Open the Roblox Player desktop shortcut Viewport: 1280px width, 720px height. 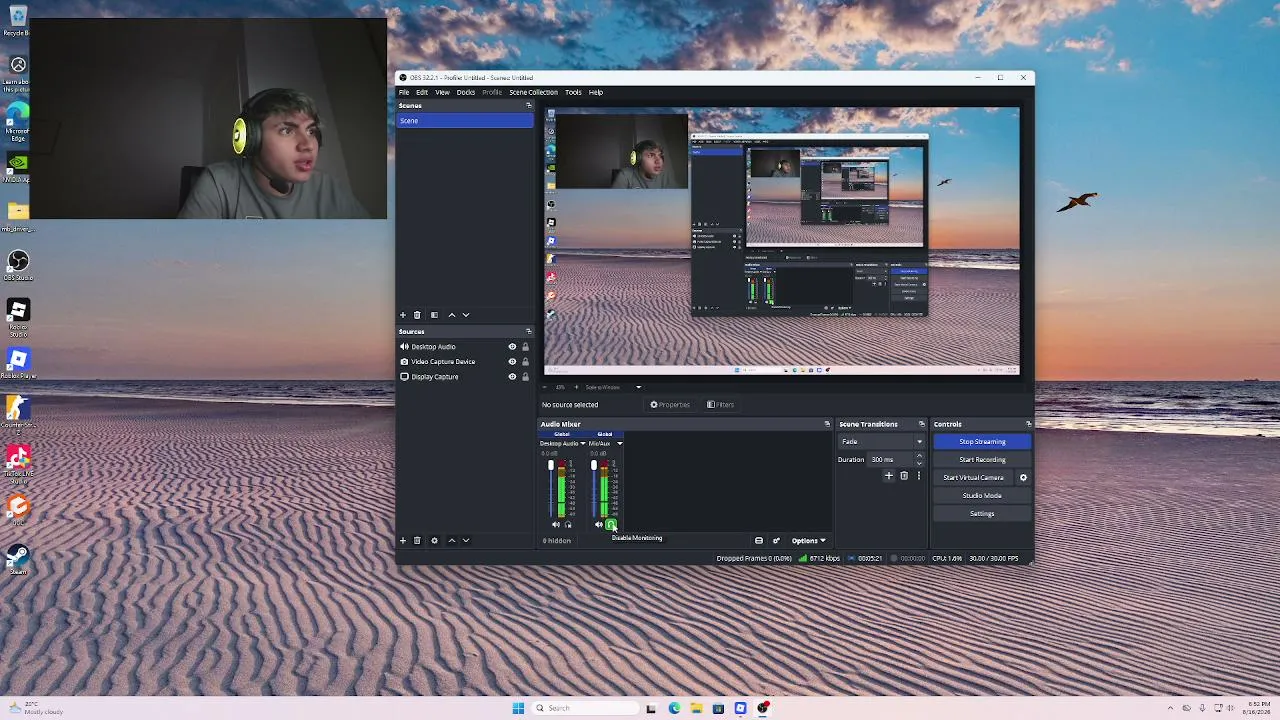[18, 363]
